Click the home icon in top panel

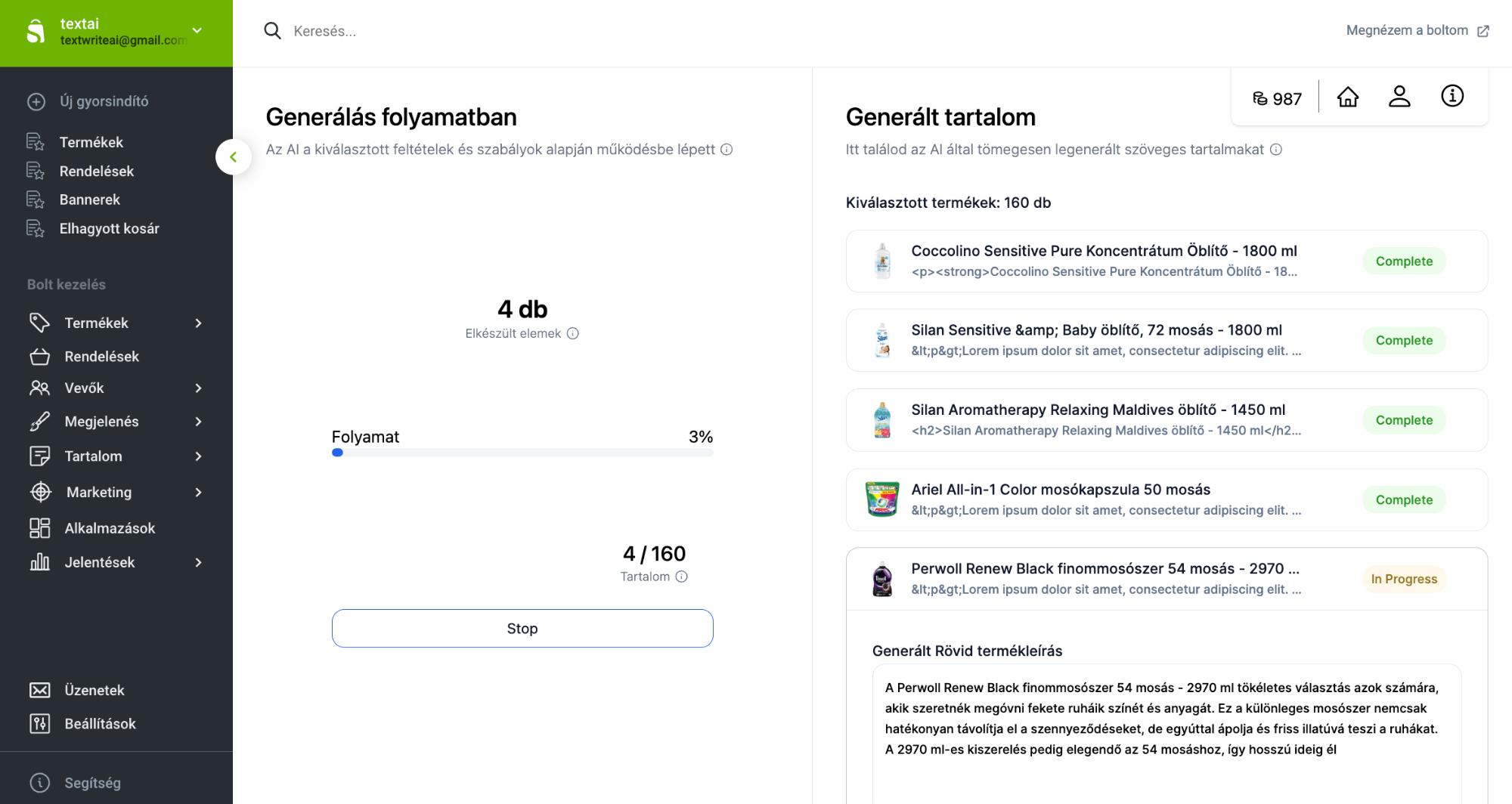[x=1347, y=97]
